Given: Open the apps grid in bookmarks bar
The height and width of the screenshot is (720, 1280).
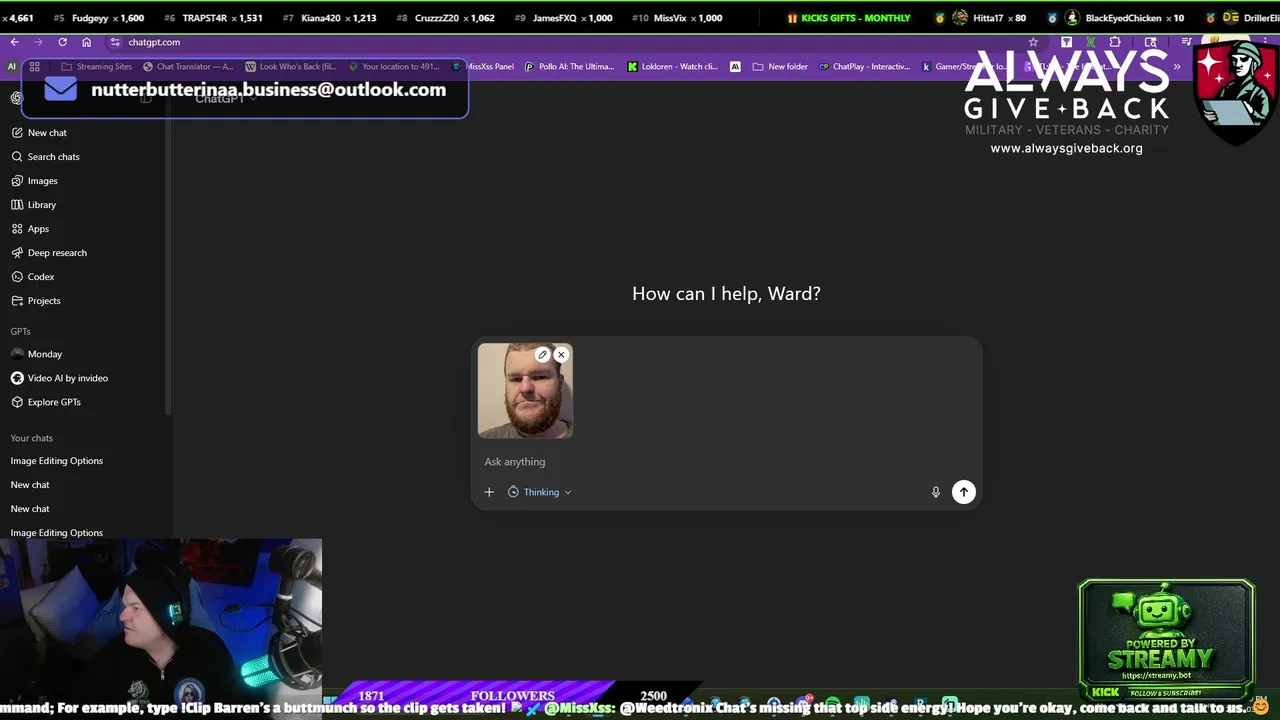Looking at the screenshot, I should [x=34, y=66].
